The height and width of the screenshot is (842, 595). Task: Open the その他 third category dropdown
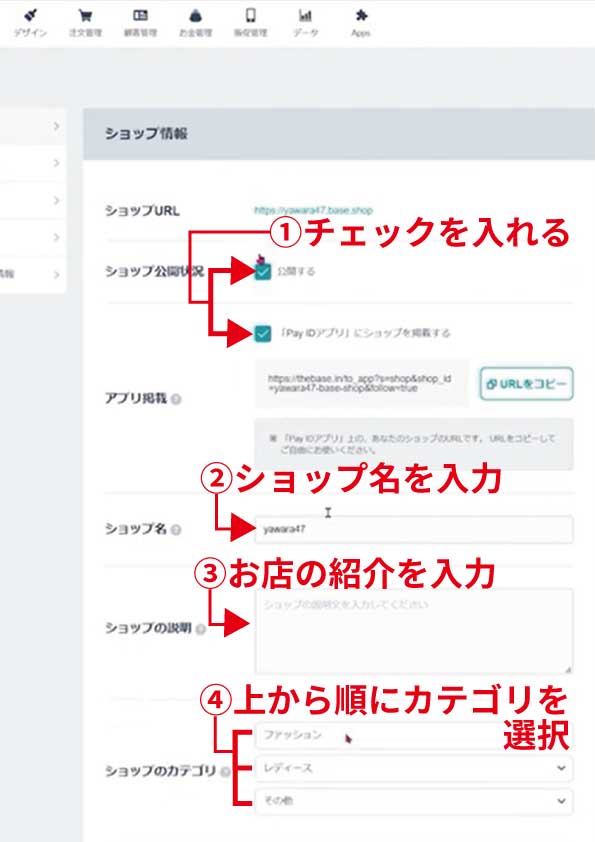pyautogui.click(x=413, y=801)
